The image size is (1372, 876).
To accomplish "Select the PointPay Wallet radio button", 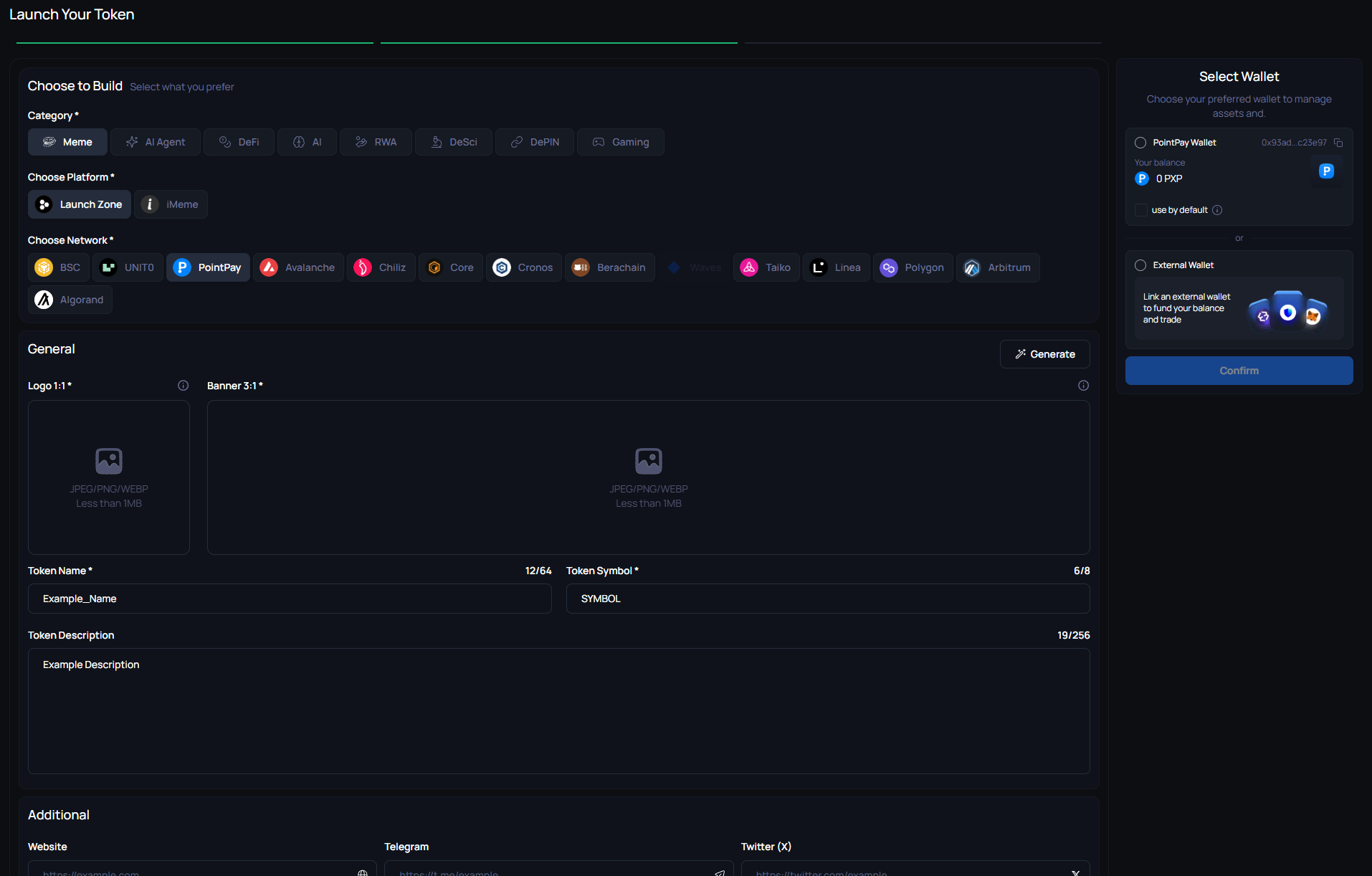I will point(1140,143).
